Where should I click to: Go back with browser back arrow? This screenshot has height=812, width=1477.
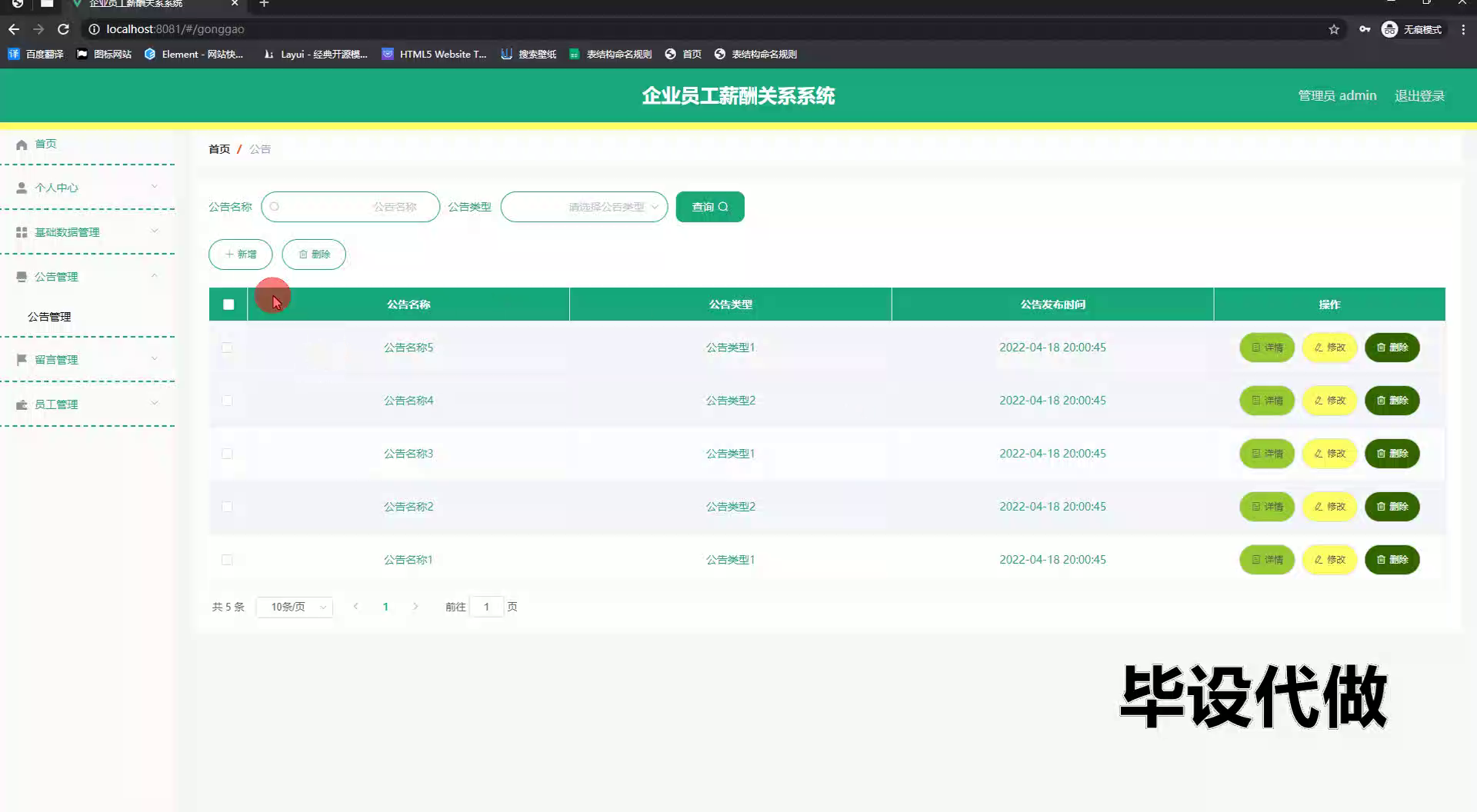click(x=14, y=29)
